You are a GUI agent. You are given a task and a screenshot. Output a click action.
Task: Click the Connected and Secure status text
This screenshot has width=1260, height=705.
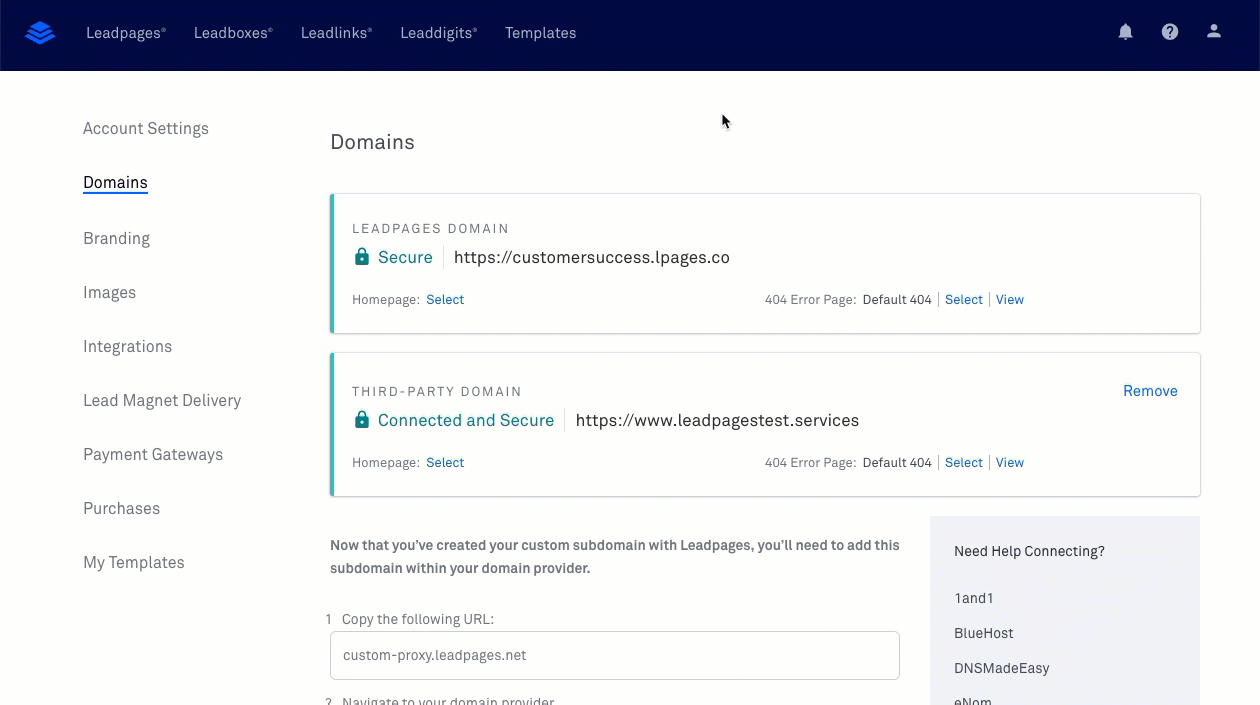(466, 420)
